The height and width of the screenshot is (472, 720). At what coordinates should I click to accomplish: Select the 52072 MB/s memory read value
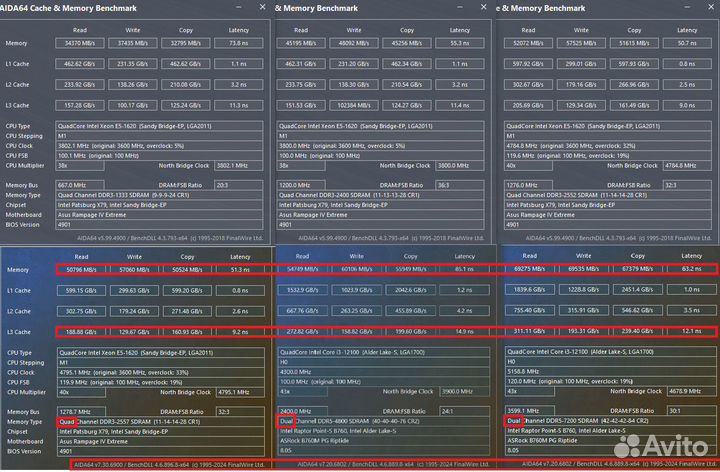pyautogui.click(x=528, y=43)
